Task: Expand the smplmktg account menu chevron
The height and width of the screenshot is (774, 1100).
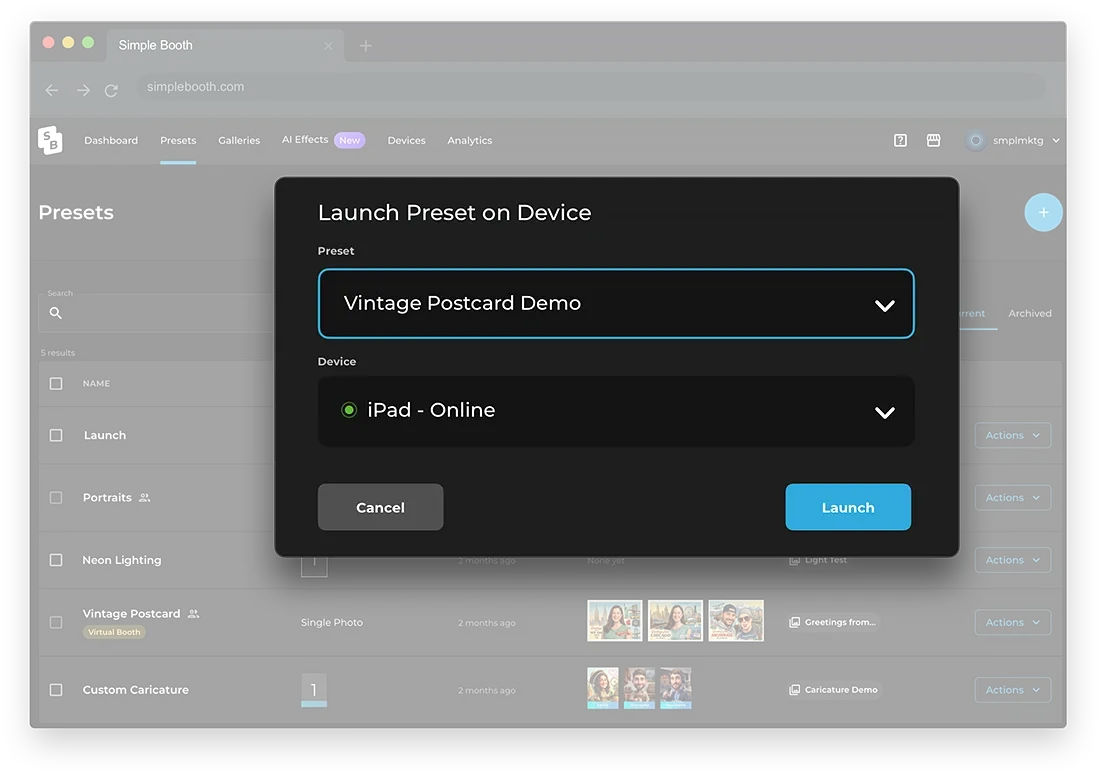Action: (1056, 140)
